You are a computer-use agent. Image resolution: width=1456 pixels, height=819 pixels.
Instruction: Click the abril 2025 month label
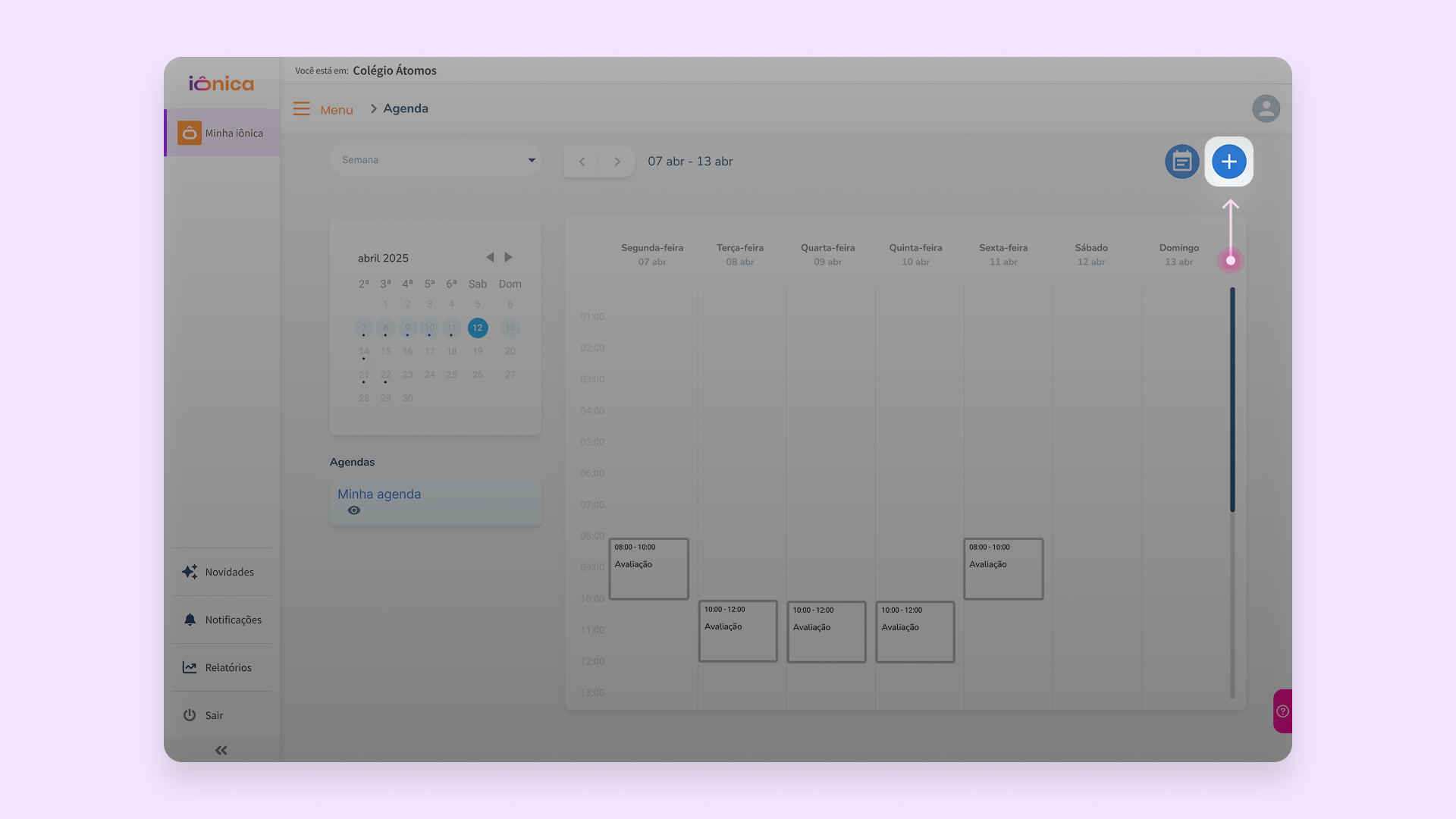(383, 258)
